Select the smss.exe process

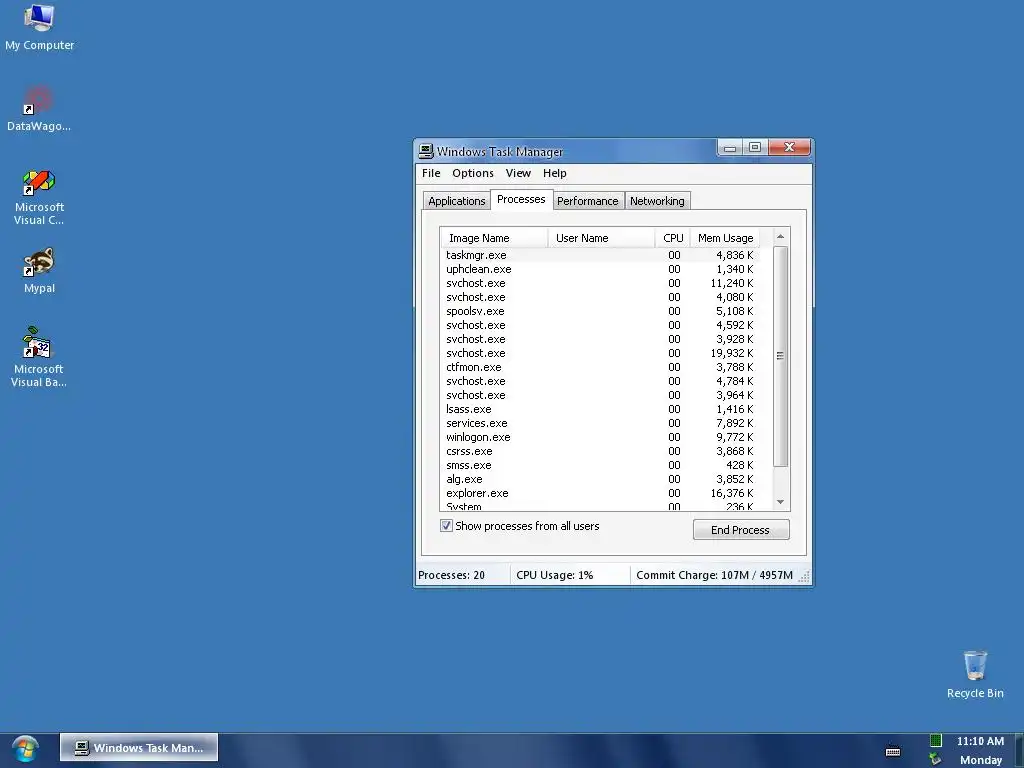(600, 465)
